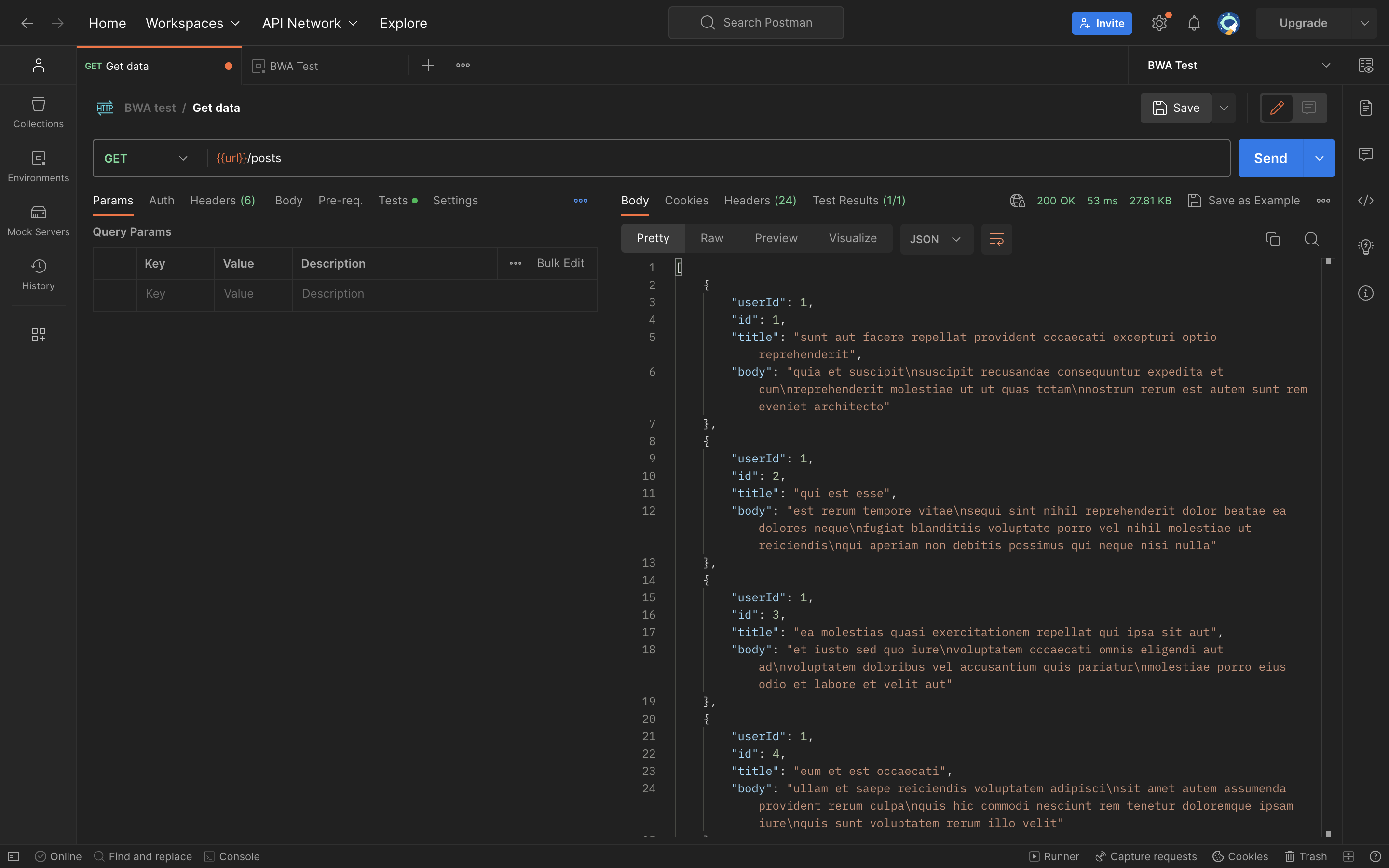Open the help icon in status bar
Viewport: 1389px width, 868px height.
(x=1375, y=856)
